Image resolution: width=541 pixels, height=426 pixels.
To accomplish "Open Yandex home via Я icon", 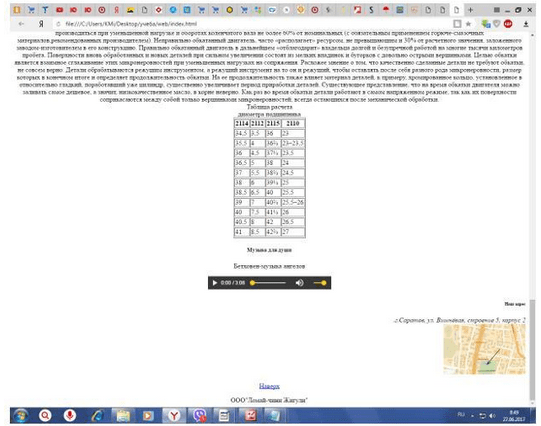I will 41,24.
